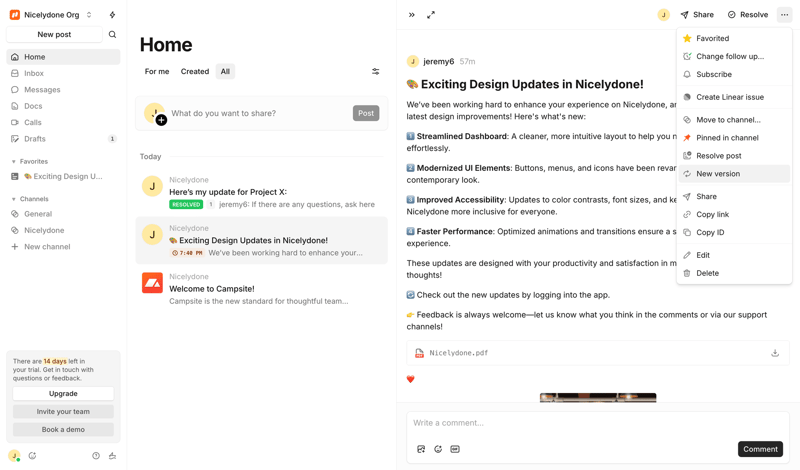Click the RESOLVED badge

tap(186, 204)
